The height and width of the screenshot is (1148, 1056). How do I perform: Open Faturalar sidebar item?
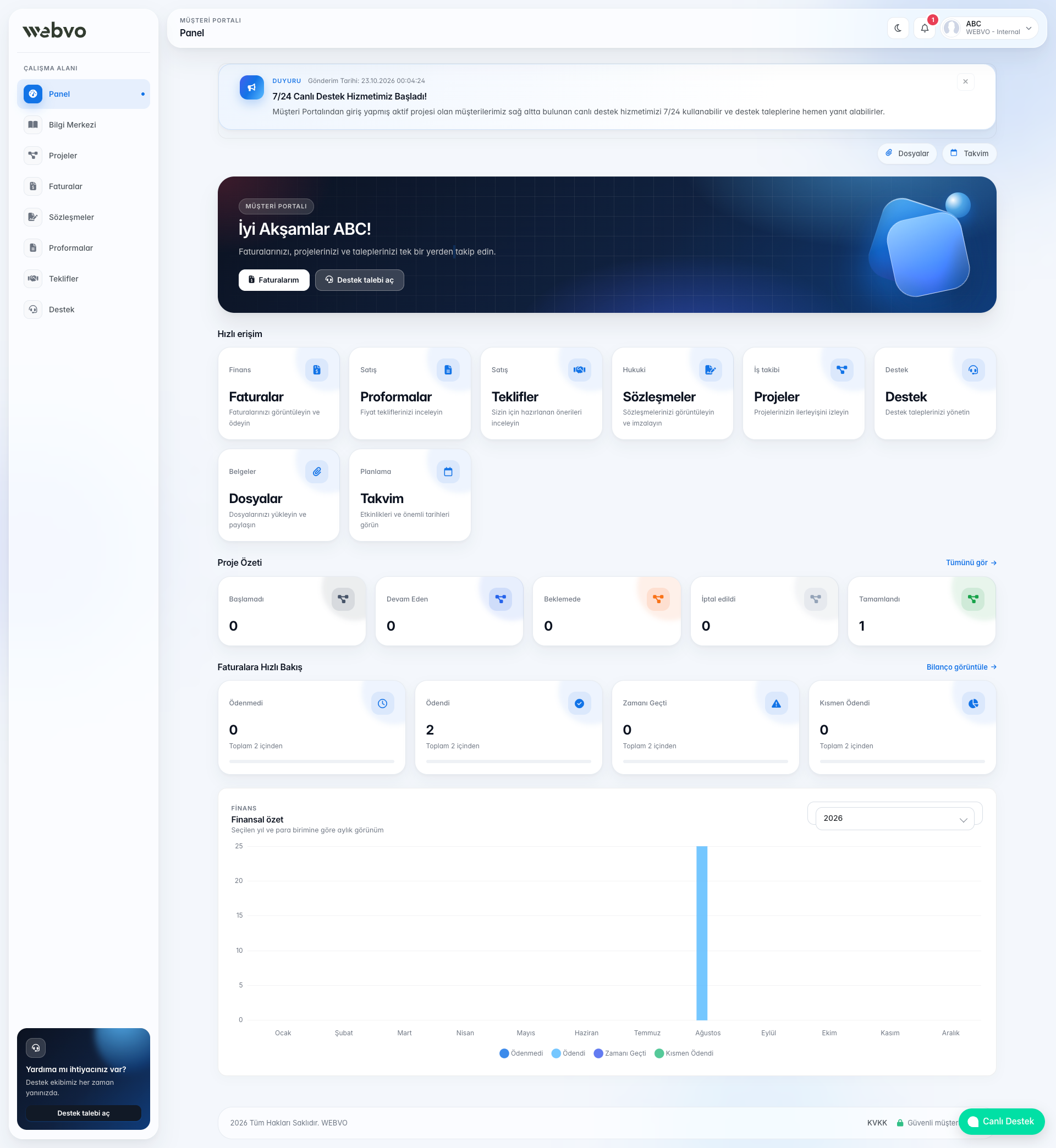point(84,187)
